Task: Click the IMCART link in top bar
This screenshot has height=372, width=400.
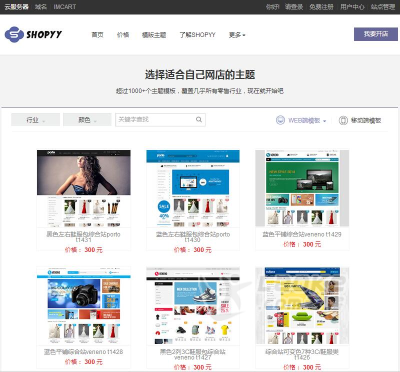Action: click(65, 7)
